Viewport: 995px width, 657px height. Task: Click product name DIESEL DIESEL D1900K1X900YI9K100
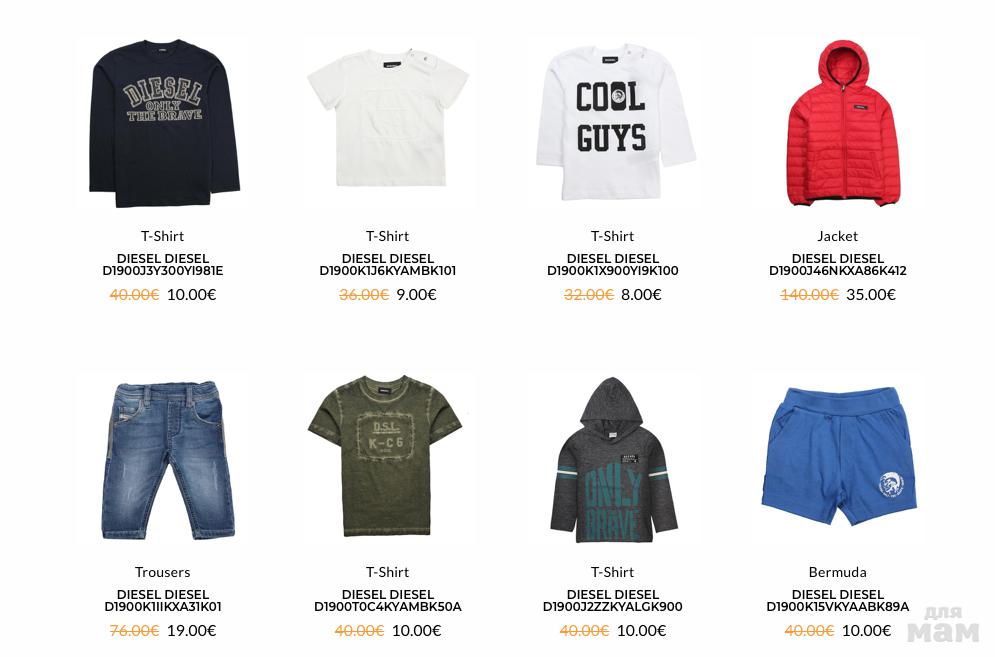tap(612, 265)
